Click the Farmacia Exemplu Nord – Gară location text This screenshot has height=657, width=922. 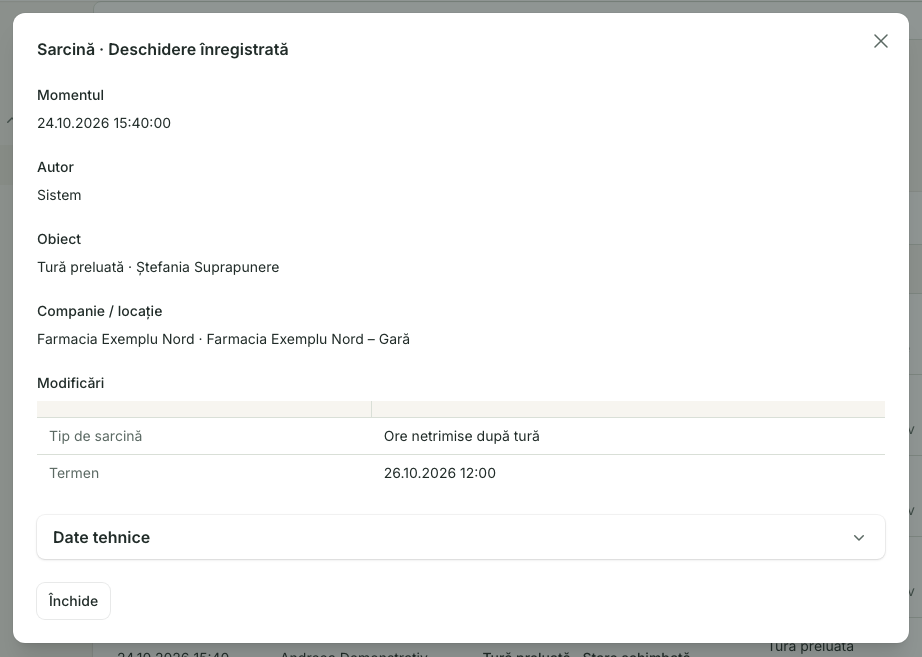308,339
